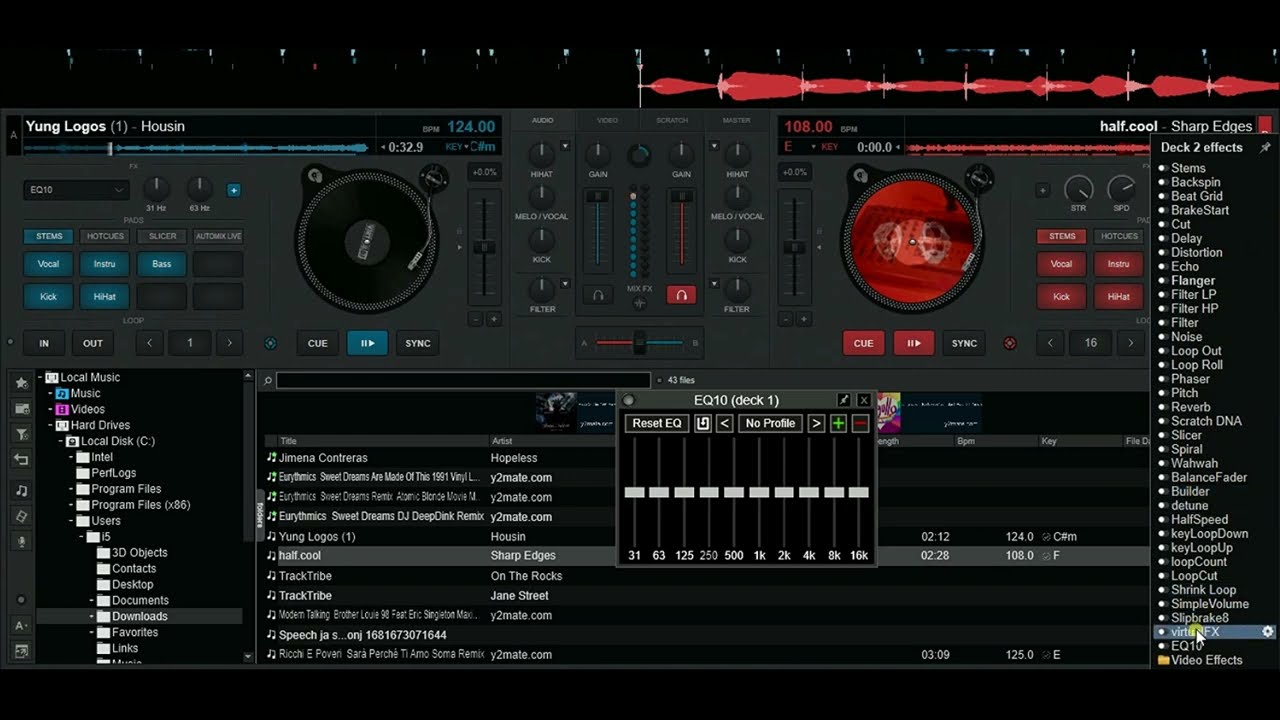This screenshot has height=720, width=1280.
Task: Expand the Program Files (x86) node
Action: (x=72, y=505)
